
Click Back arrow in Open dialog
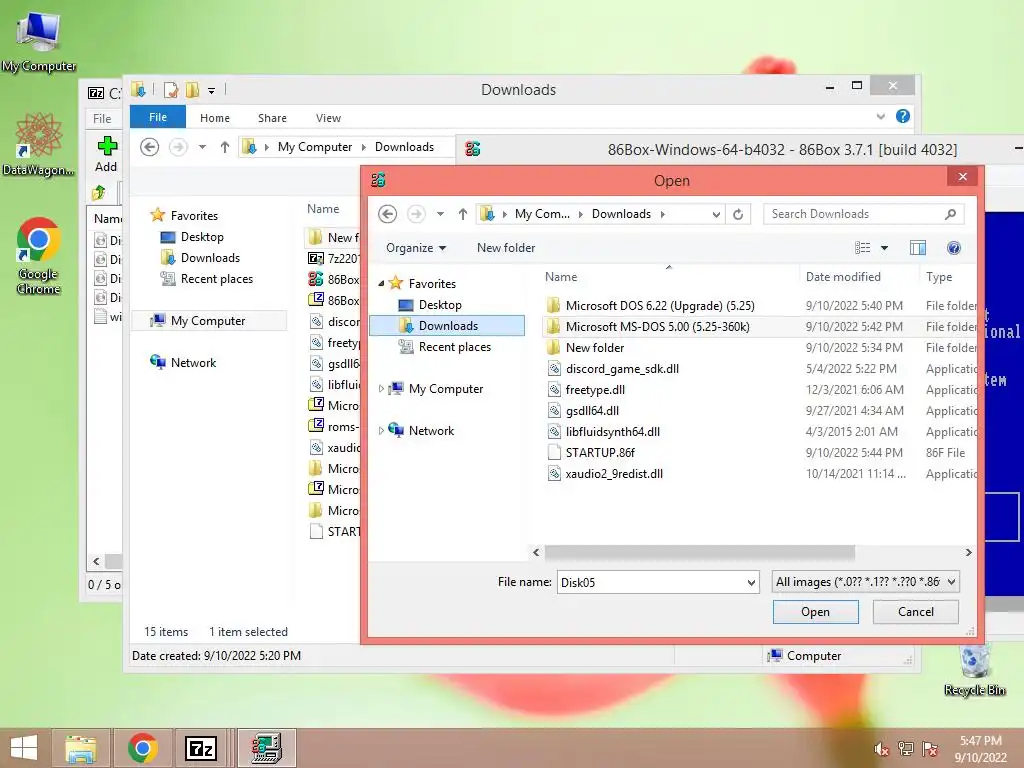[x=387, y=214]
